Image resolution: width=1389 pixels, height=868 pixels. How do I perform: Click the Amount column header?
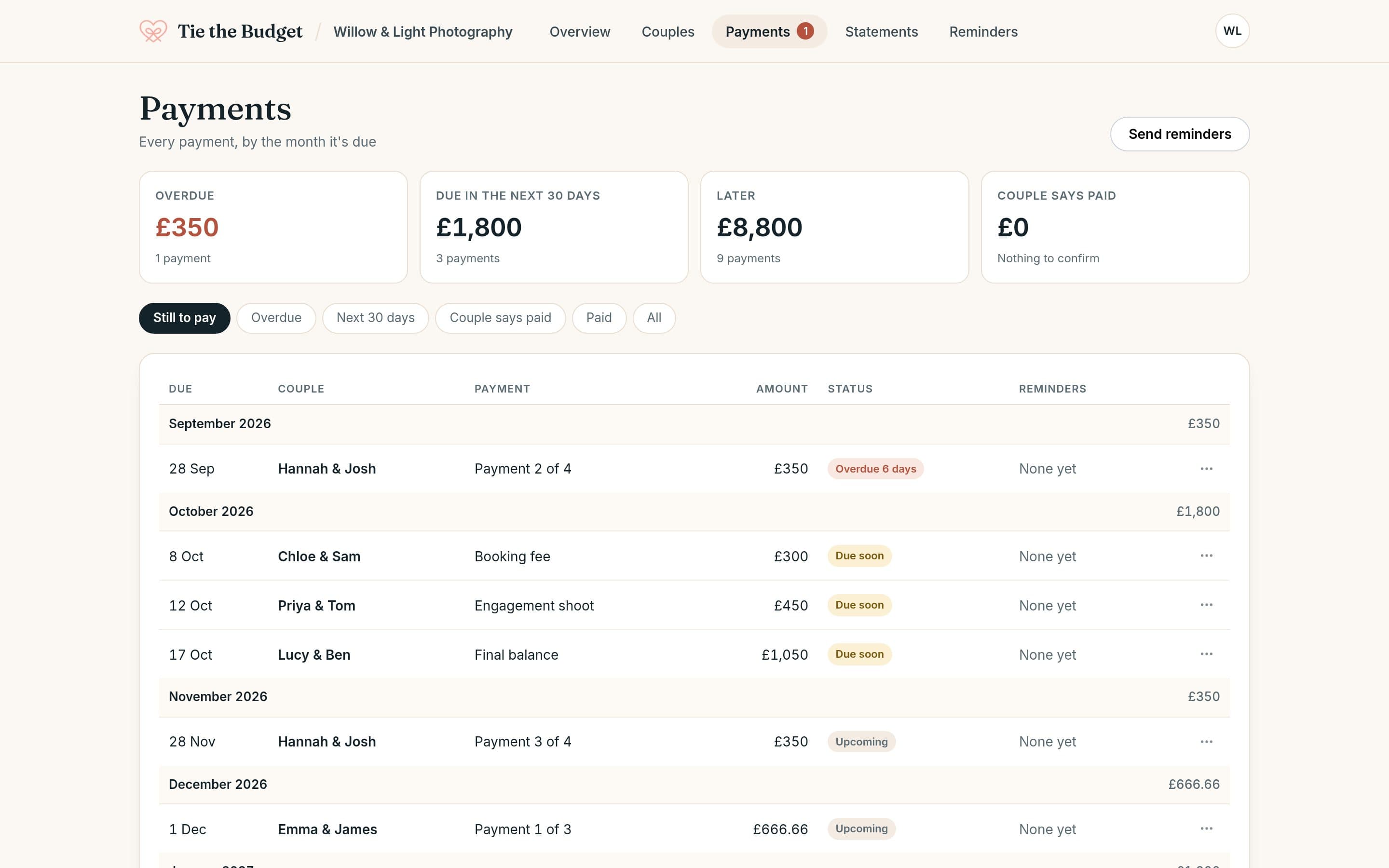(782, 389)
